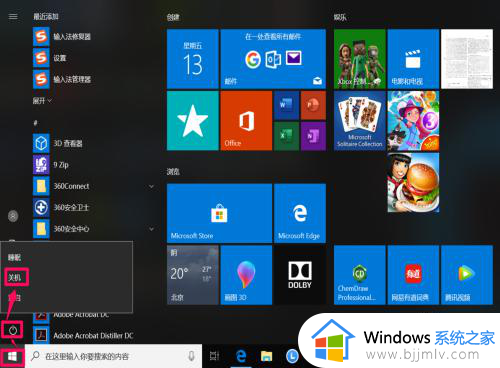Open the hamburger menu at top of Start
This screenshot has width=500, height=368.
coord(13,16)
